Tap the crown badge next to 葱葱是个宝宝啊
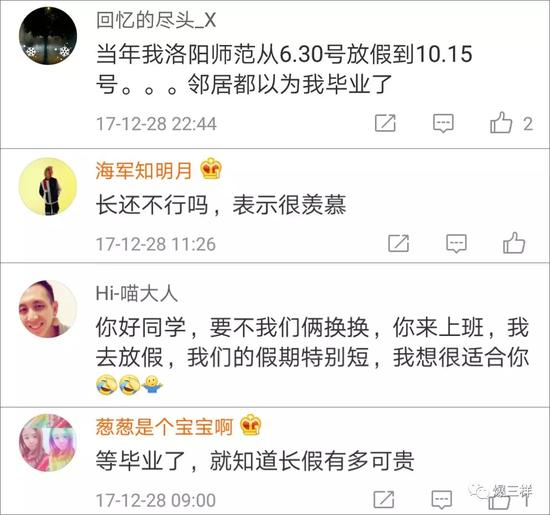 250,424
